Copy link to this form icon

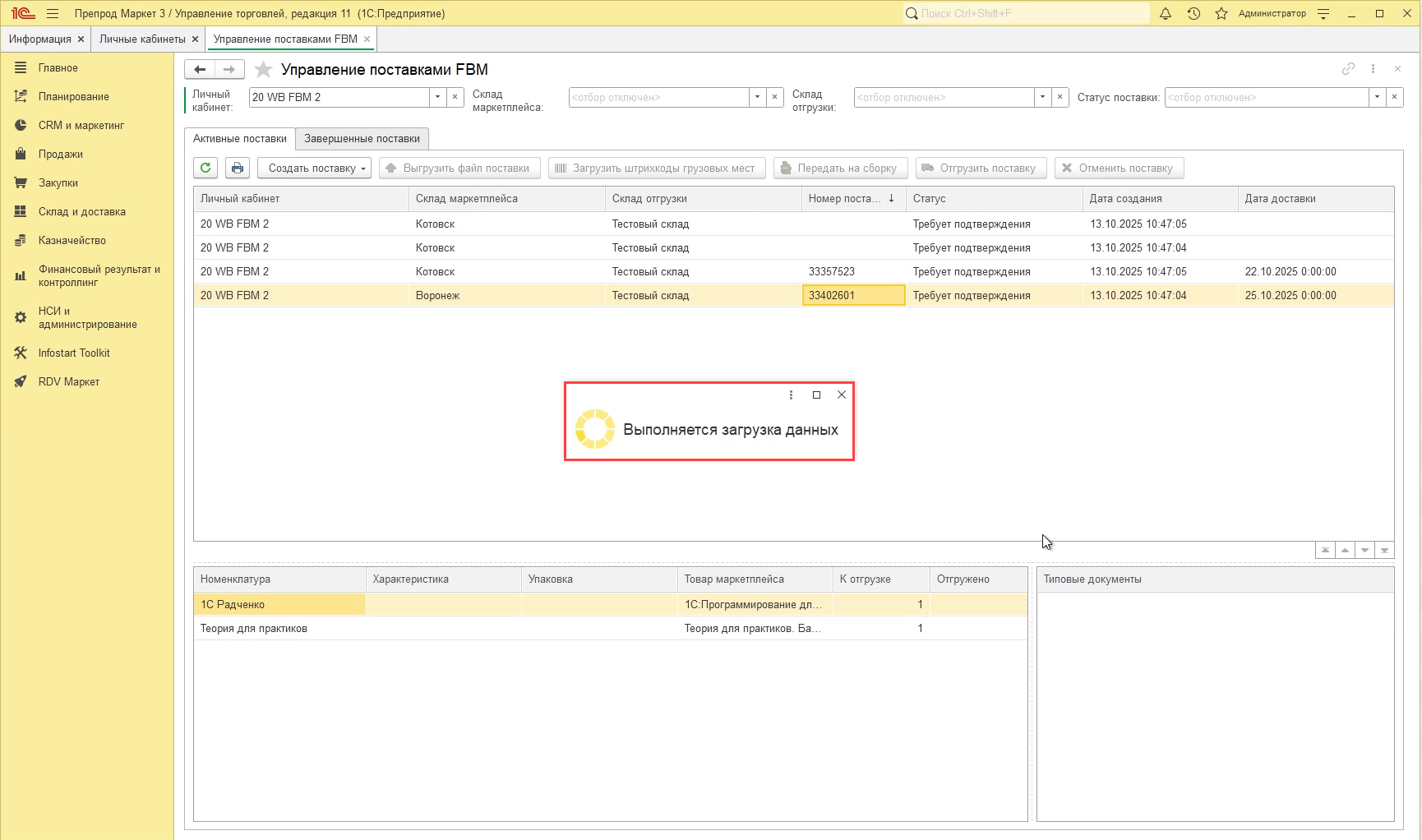coord(1348,69)
